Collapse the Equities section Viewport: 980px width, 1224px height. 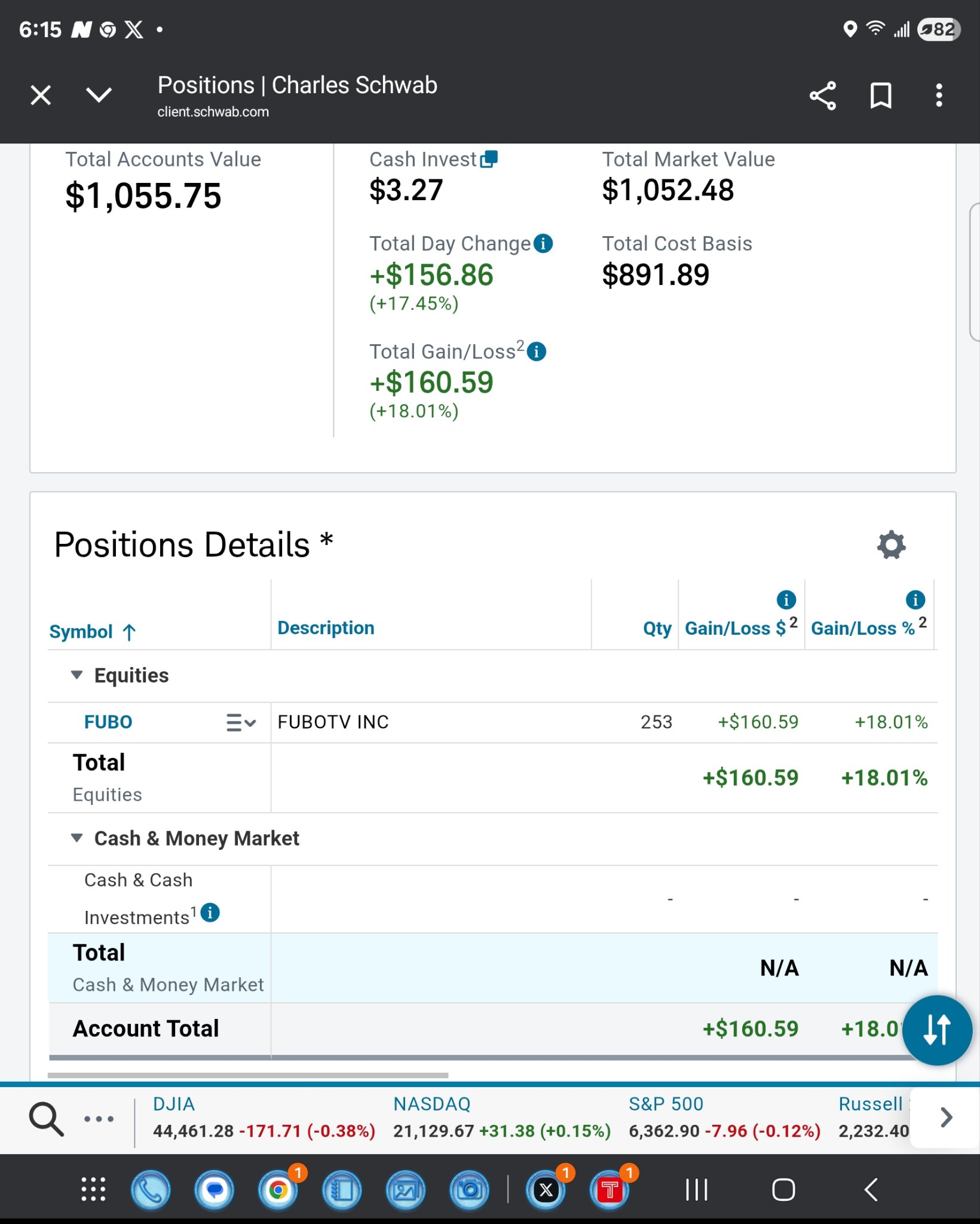(x=76, y=675)
